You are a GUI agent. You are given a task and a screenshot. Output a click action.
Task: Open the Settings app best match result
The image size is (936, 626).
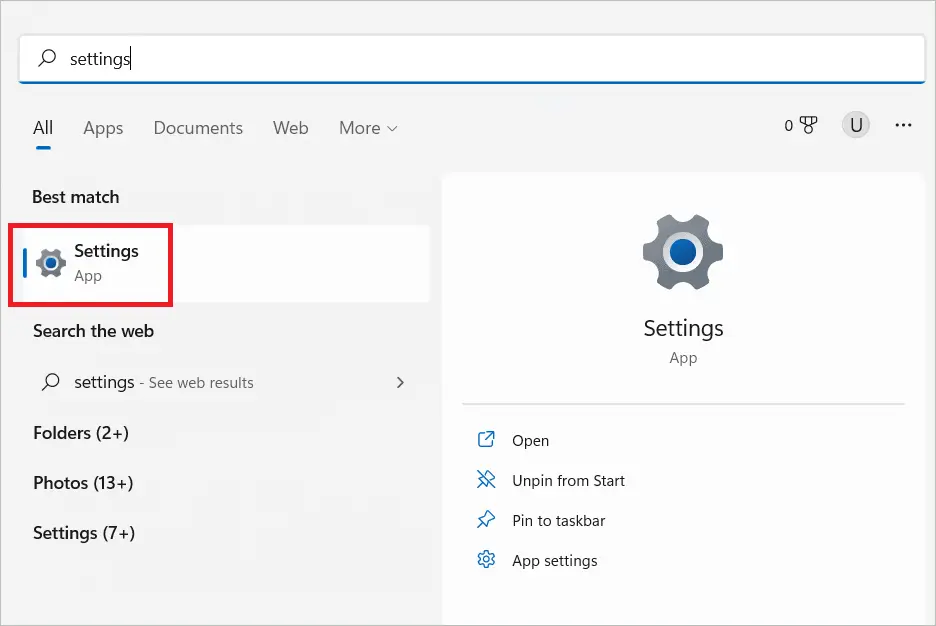[x=220, y=264]
